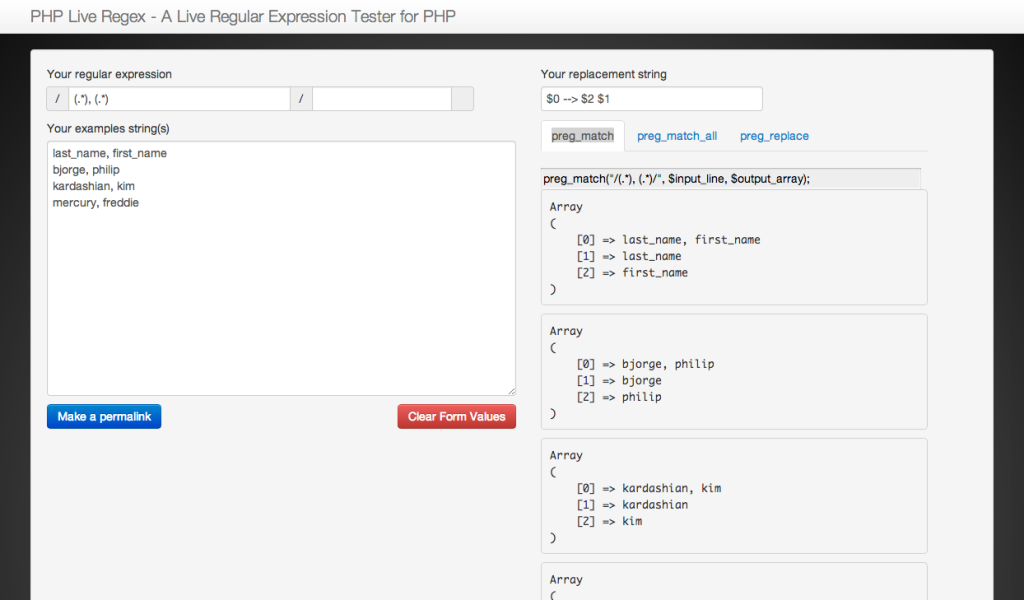Click the result array for bjorge, philip

(733, 371)
